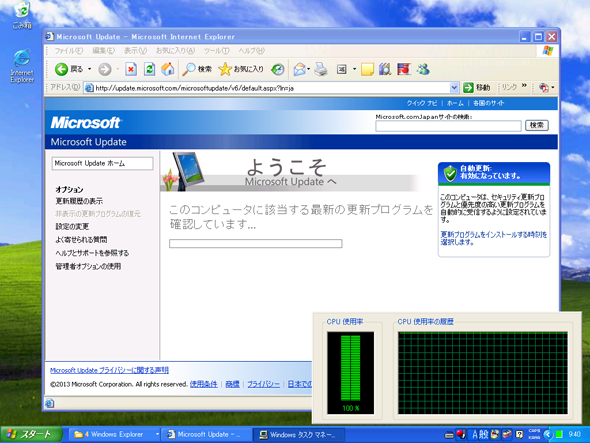Click the Privacy (プライバシー) footer link
The image size is (590, 443).
[x=263, y=384]
